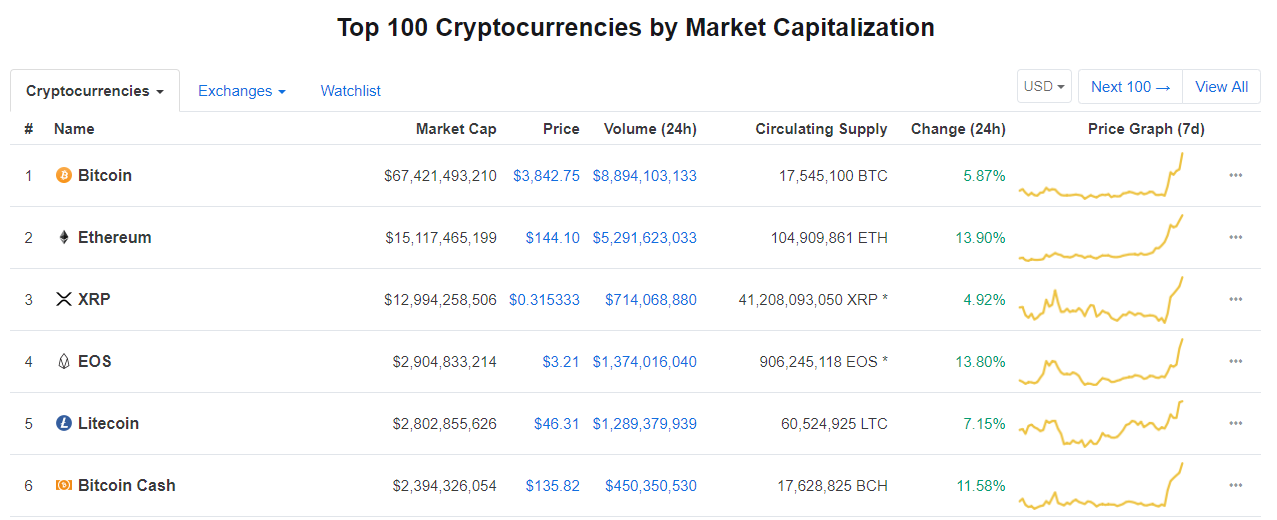Click the Bitcoin Cash logo icon
The width and height of the screenshot is (1277, 520).
coord(64,486)
